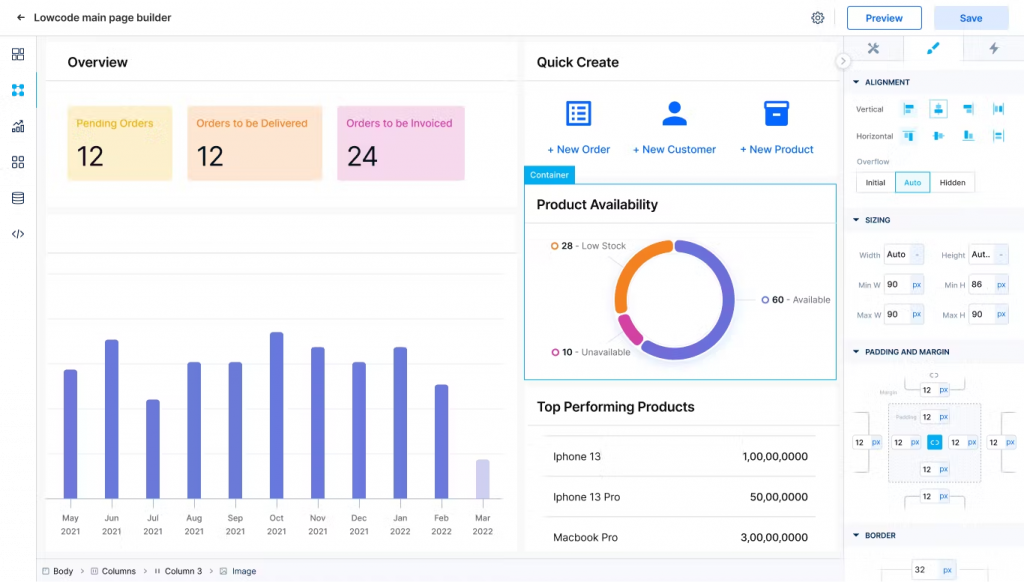Collapse the Padding and Margin section
Viewport: 1024px width, 582px height.
(x=856, y=352)
